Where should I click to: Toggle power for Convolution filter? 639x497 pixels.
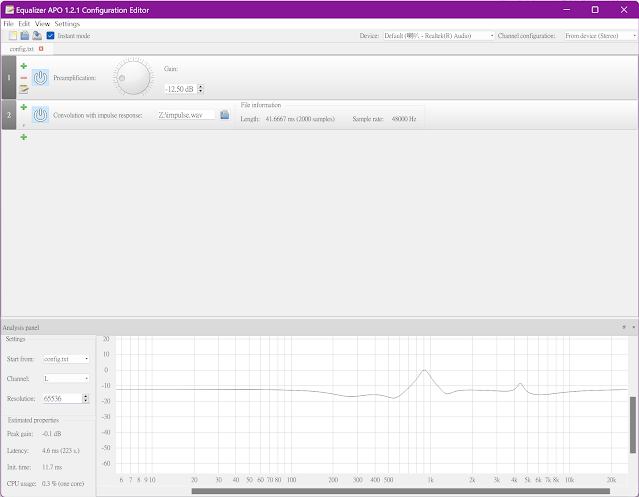[40, 115]
